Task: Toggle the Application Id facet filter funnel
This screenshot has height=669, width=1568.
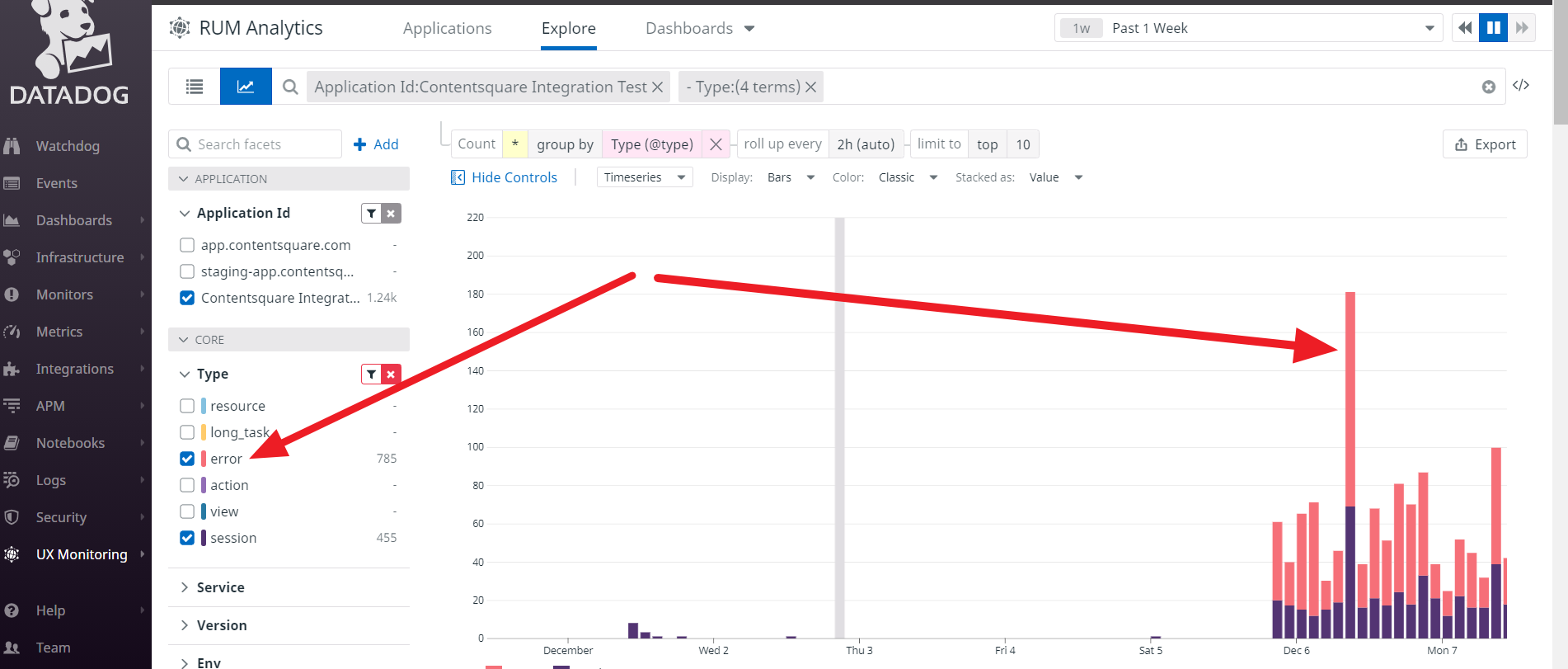Action: click(372, 214)
